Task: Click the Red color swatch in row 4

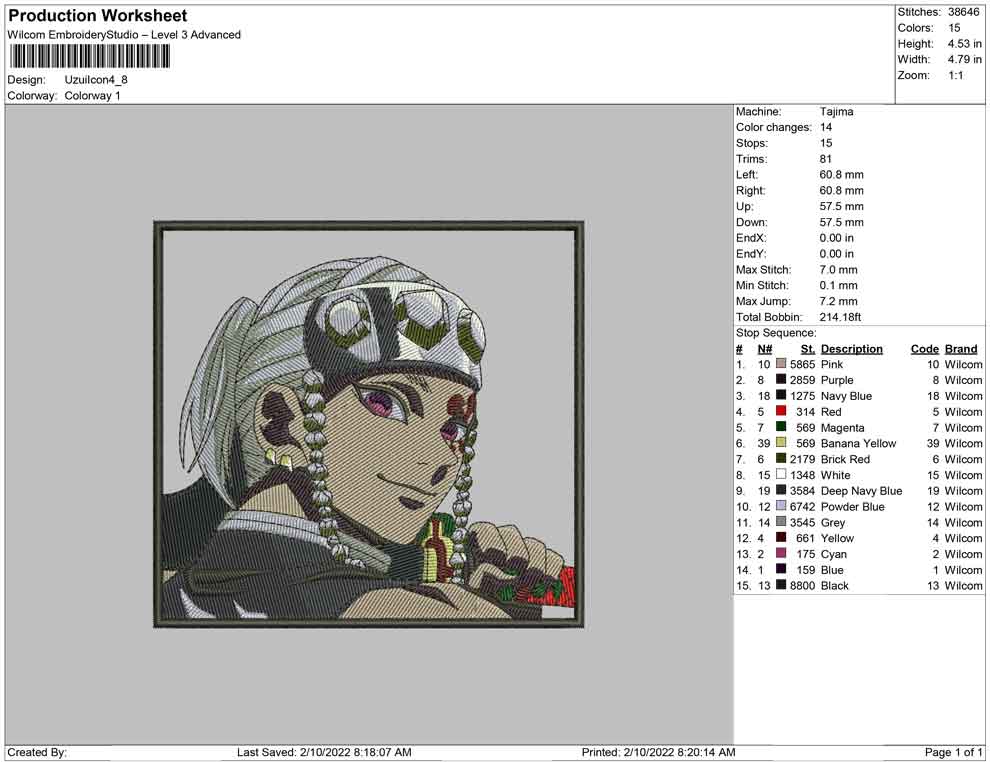Action: coord(781,411)
